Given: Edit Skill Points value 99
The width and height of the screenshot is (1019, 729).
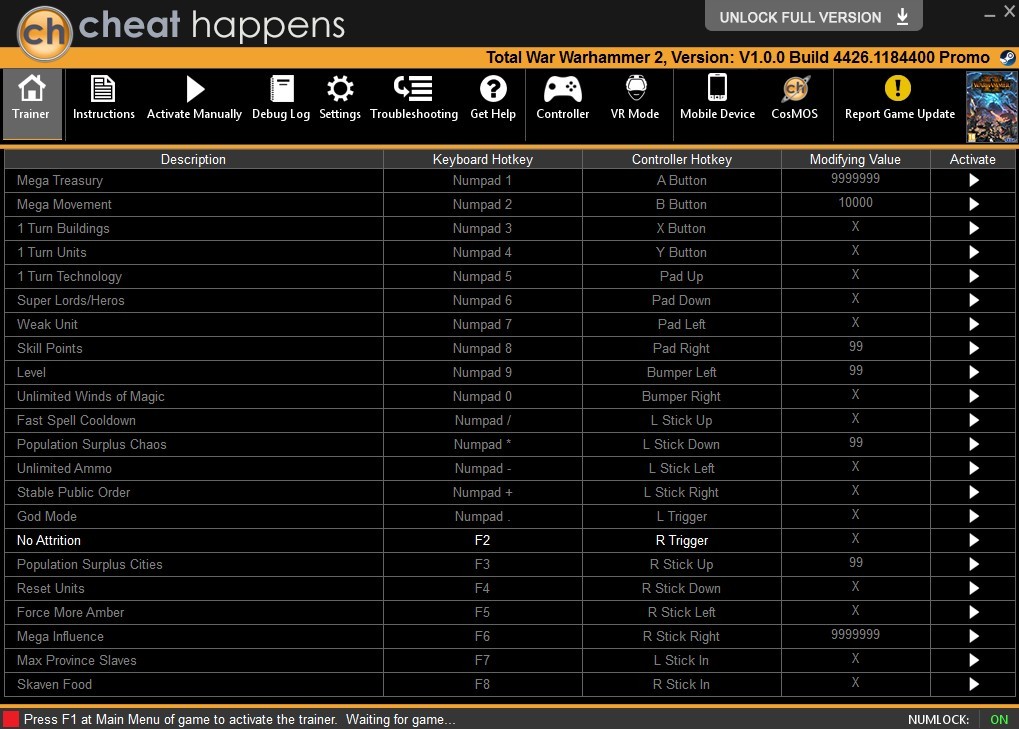Looking at the screenshot, I should pos(855,347).
